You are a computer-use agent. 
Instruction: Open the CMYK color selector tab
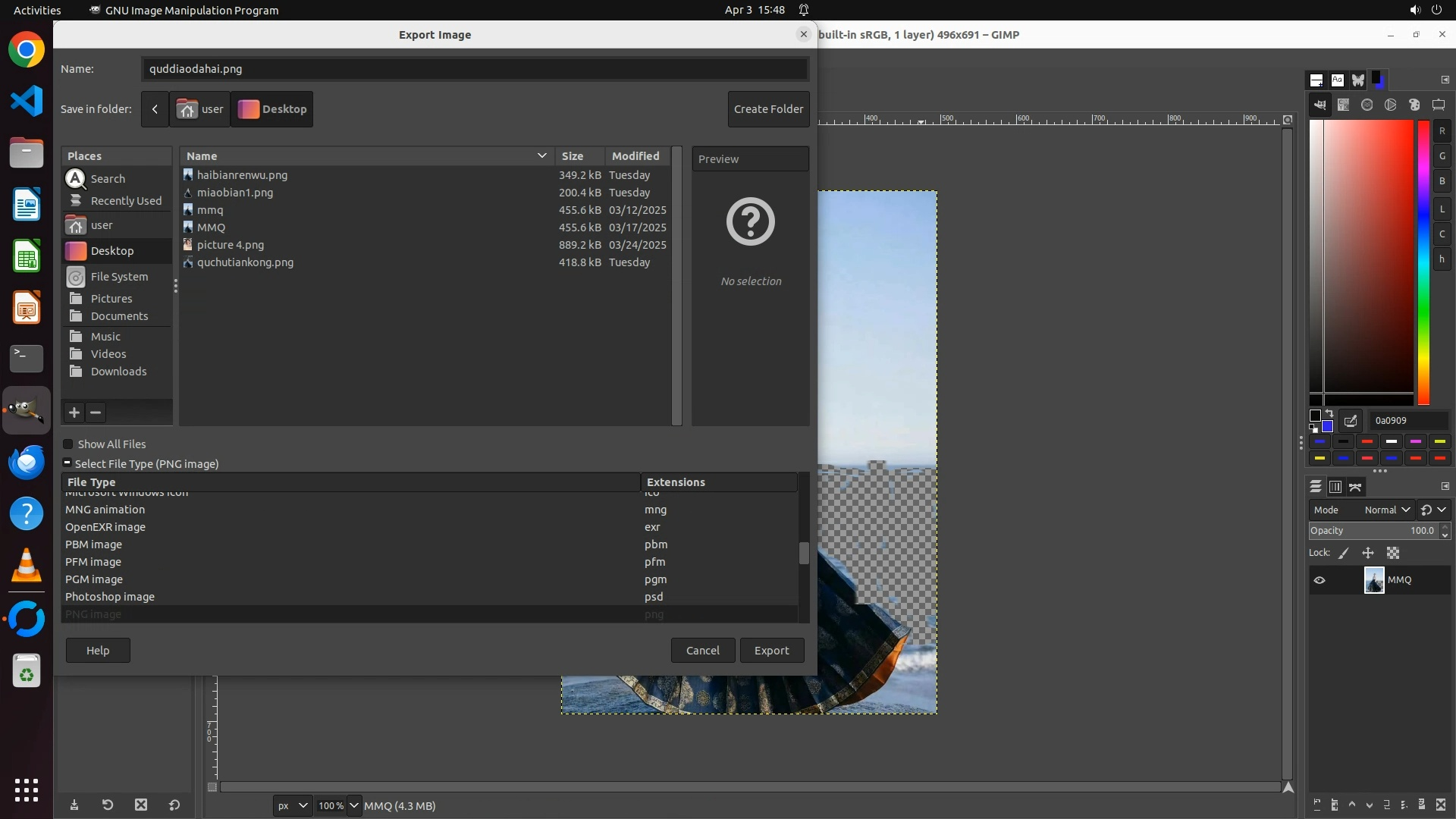tap(1343, 105)
